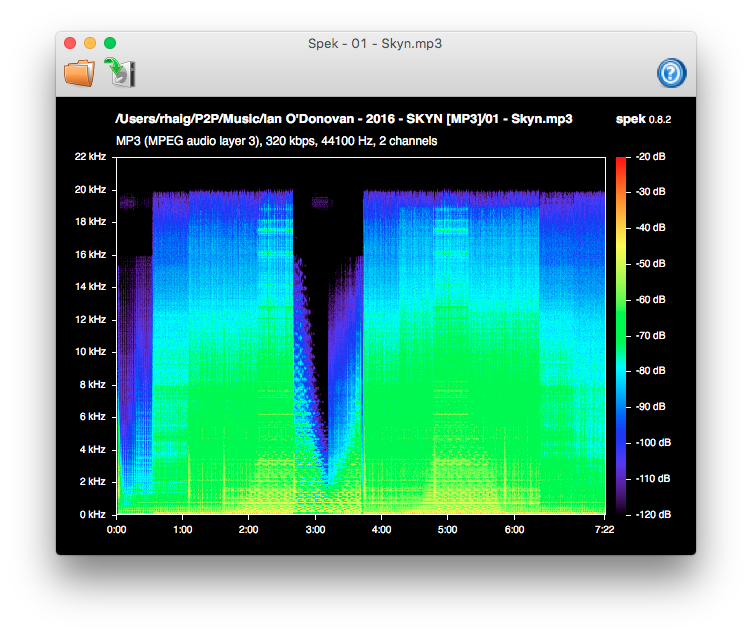
Task: Click the 20 kHz frequency axis label
Action: (x=90, y=189)
